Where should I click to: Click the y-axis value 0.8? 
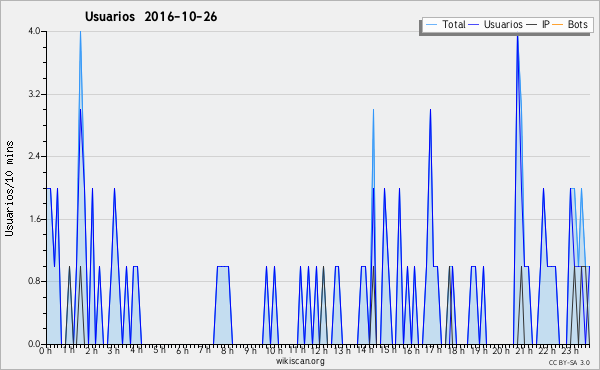[34, 282]
